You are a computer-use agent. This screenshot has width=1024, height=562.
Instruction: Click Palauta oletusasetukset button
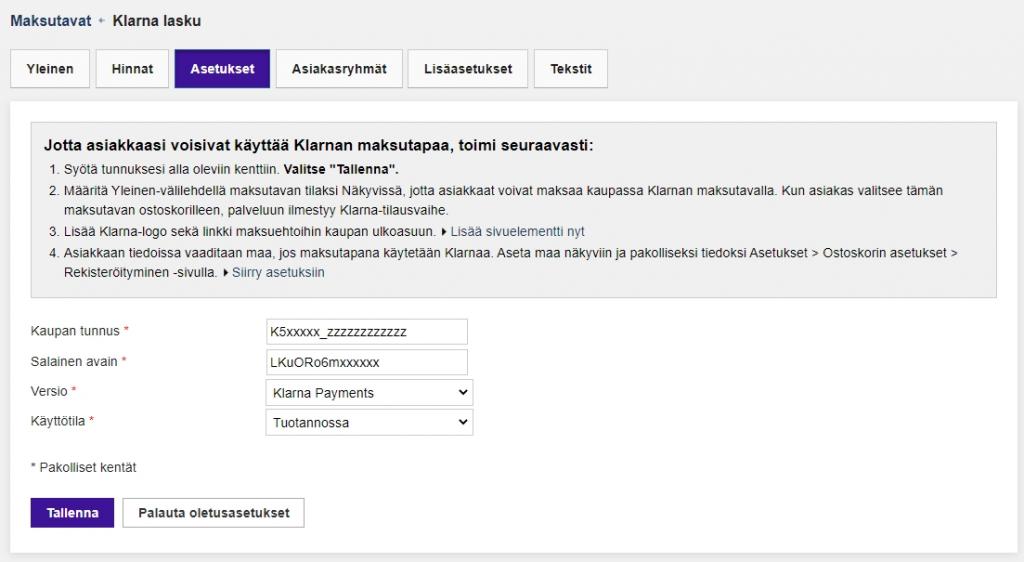pyautogui.click(x=214, y=513)
